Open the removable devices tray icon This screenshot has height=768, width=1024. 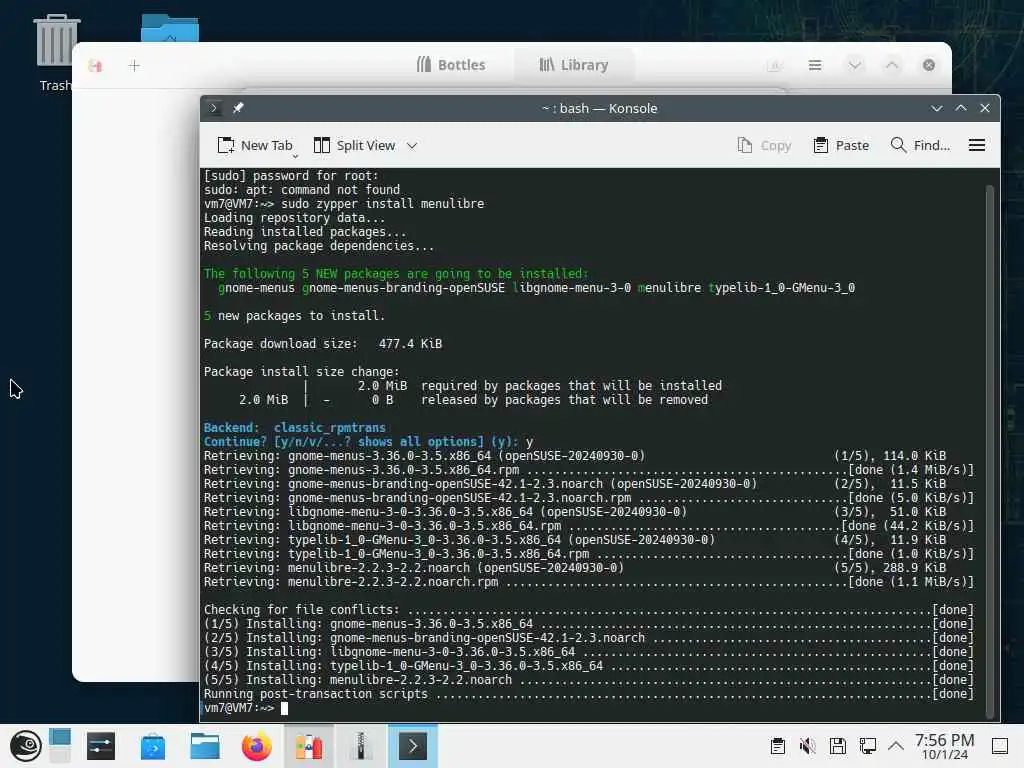click(x=838, y=746)
